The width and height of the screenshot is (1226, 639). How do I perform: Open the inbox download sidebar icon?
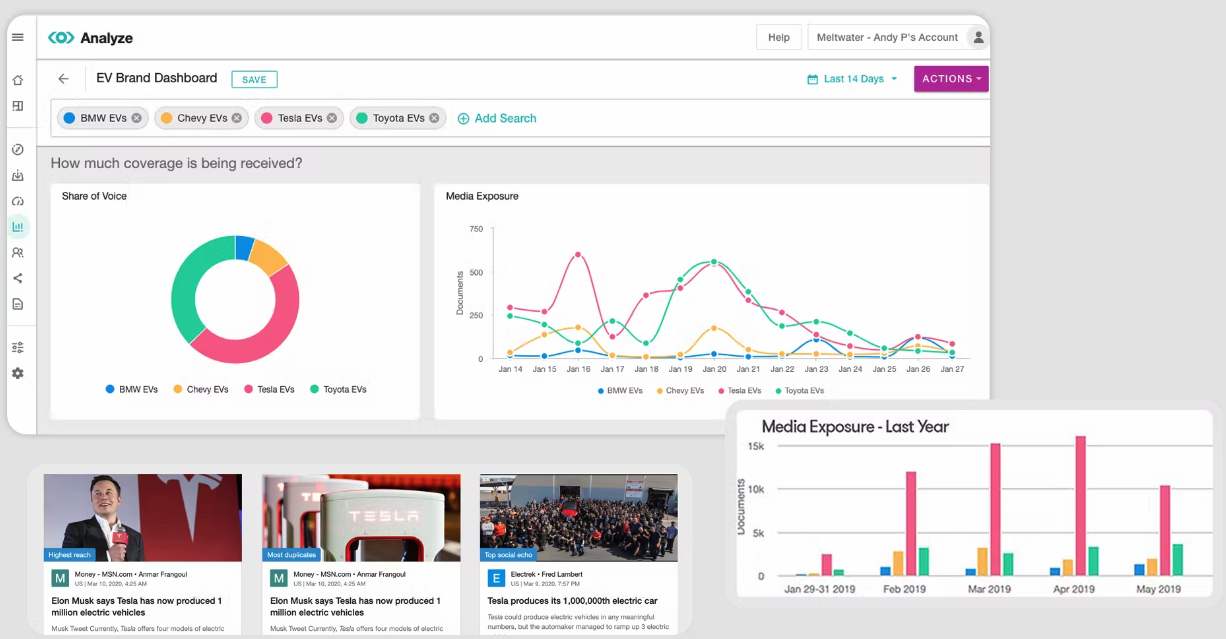[17, 176]
